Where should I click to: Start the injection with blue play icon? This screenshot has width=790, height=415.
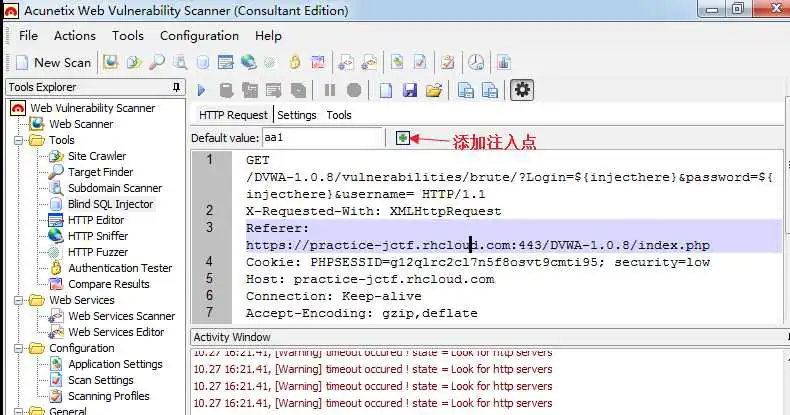tap(202, 90)
